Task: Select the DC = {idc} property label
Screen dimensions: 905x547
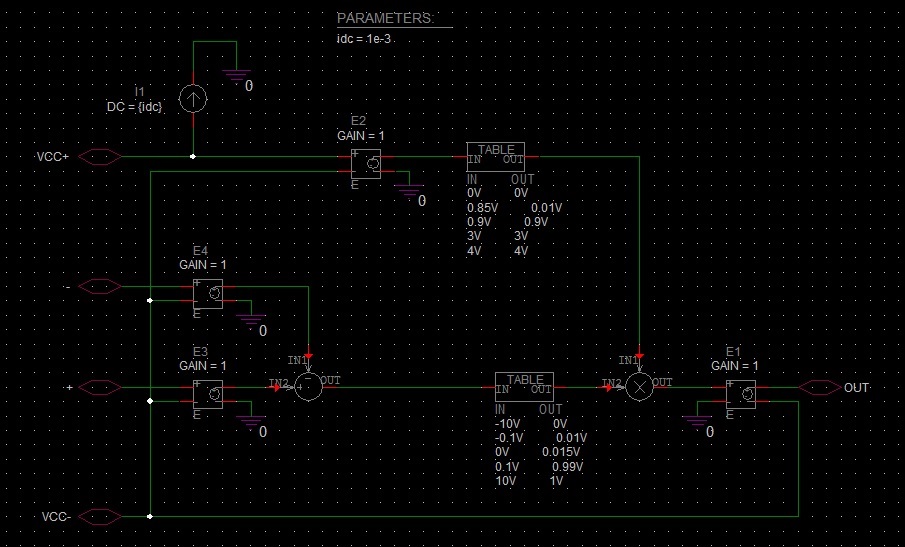Action: click(134, 107)
